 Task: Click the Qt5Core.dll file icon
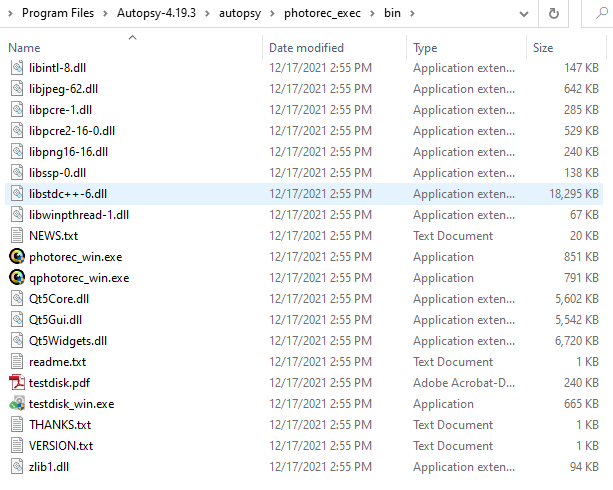tap(17, 299)
